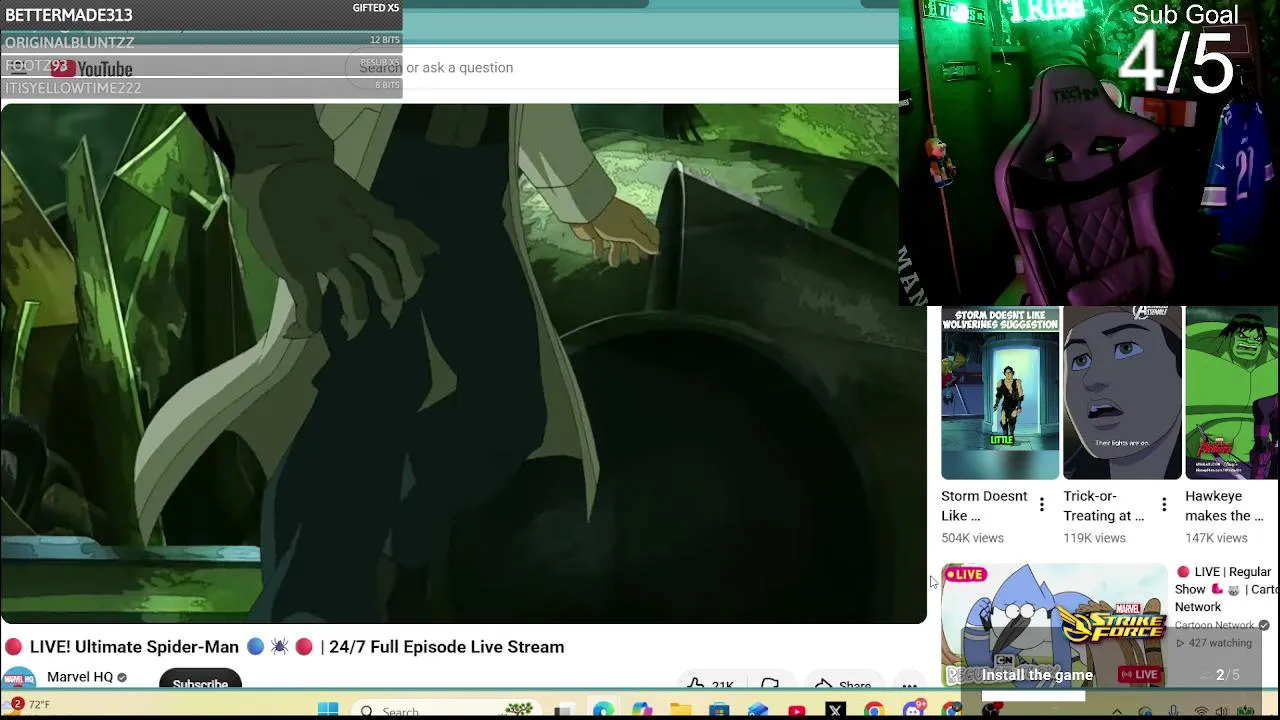Open the 'Storm Doesnt Like' short thumbnail
Screen dimensions: 1280x720
click(x=1000, y=393)
